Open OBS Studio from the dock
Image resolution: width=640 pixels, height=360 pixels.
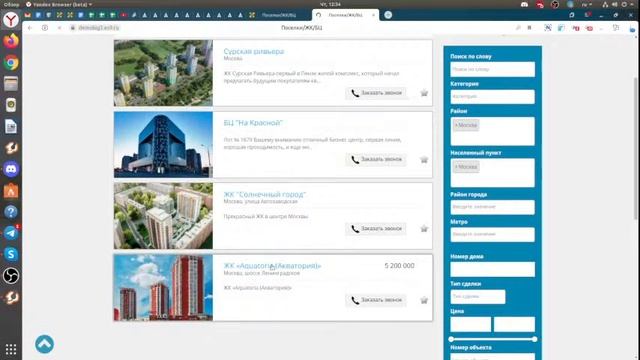[11, 276]
